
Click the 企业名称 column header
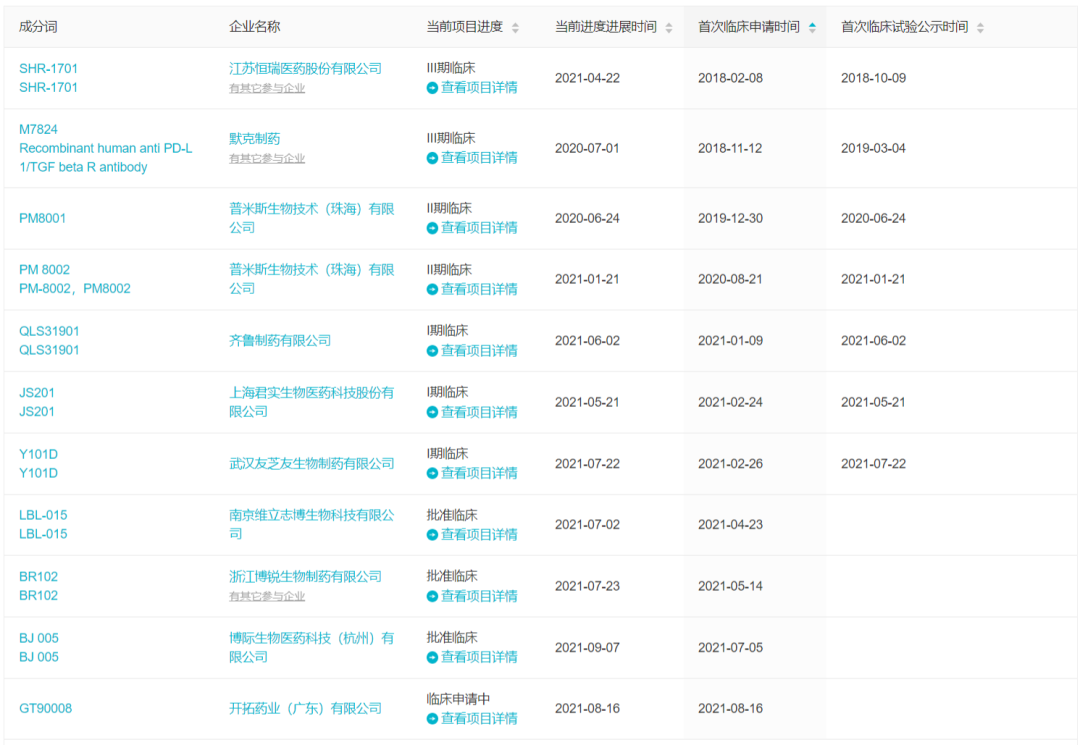pyautogui.click(x=254, y=27)
